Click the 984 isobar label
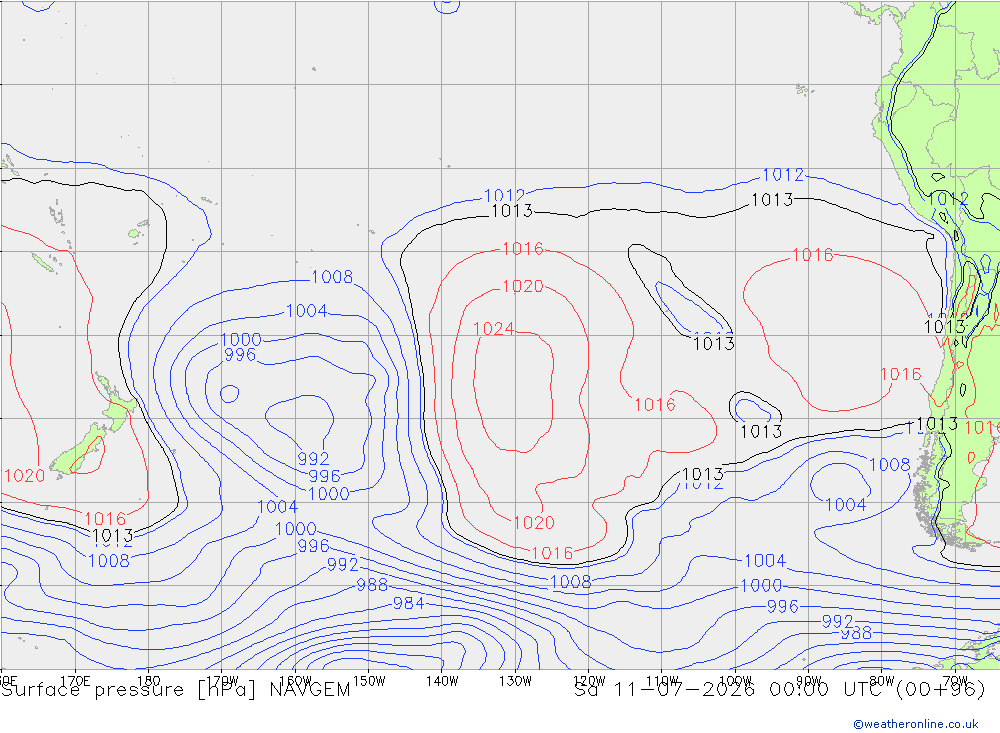Image resolution: width=1000 pixels, height=733 pixels. (408, 603)
